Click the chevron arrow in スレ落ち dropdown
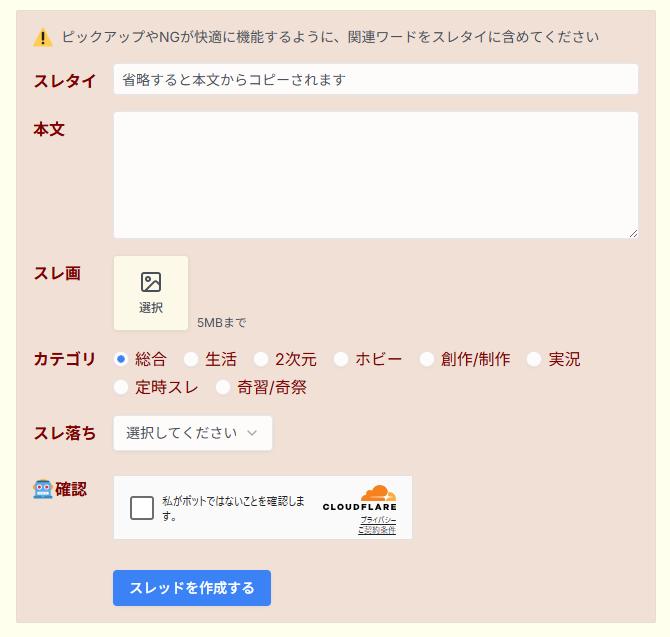Viewport: 670px width, 637px height. pos(252,433)
